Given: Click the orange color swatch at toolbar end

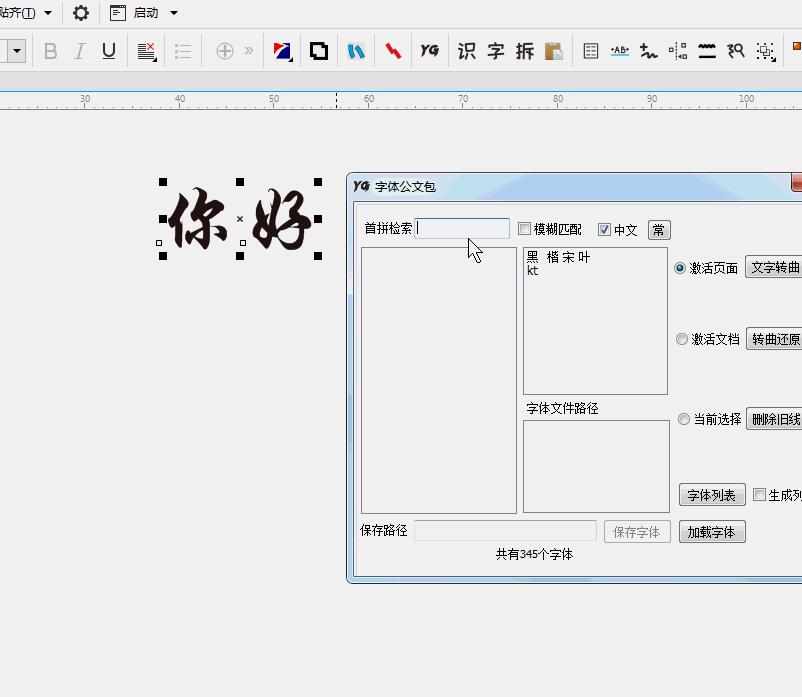Looking at the screenshot, I should point(797,45).
